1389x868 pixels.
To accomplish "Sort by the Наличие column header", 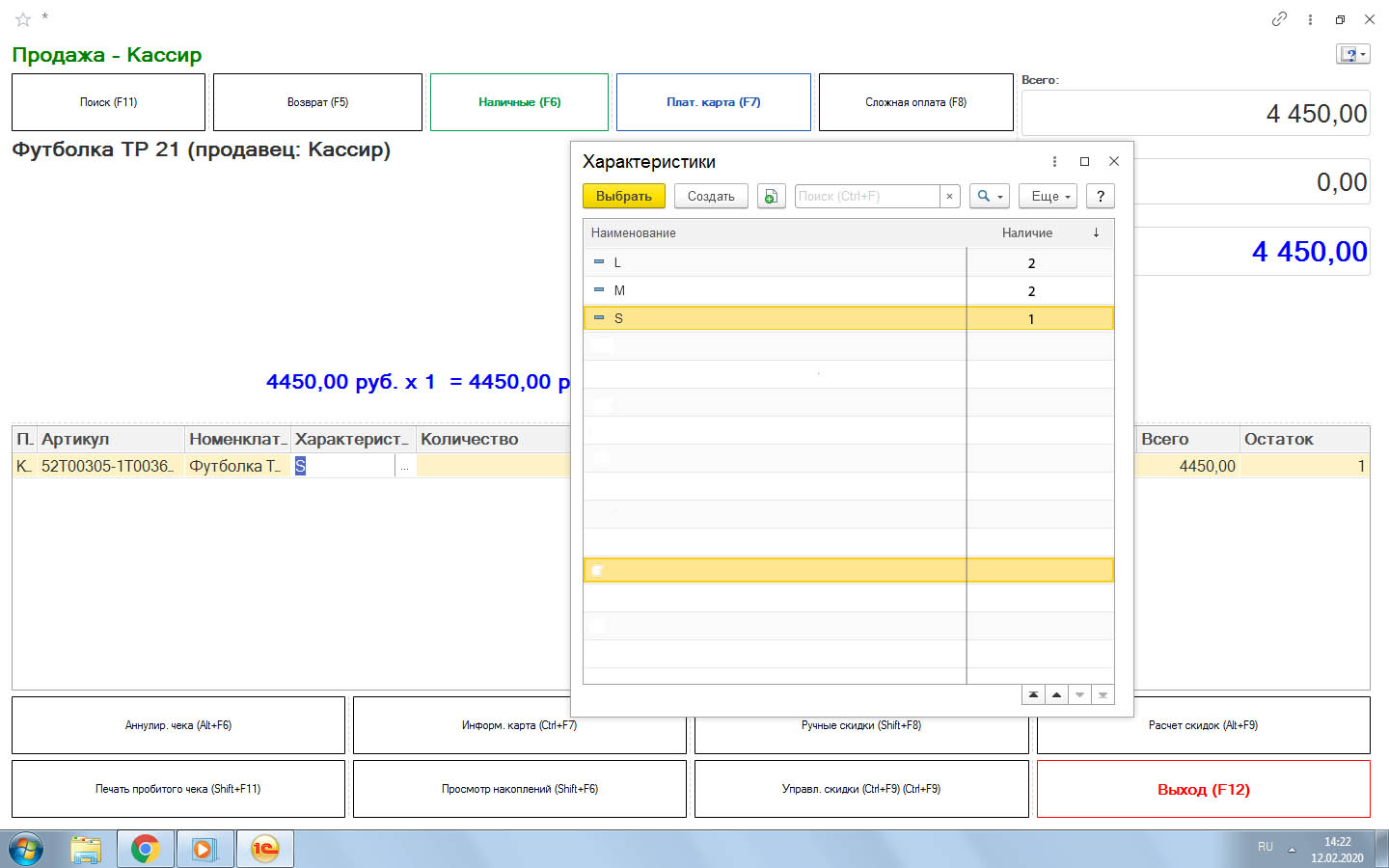I will click(1027, 233).
